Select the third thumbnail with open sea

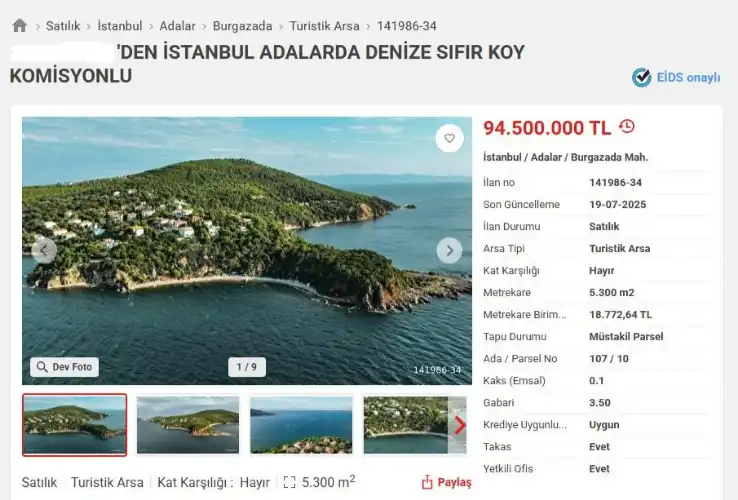pyautogui.click(x=301, y=425)
